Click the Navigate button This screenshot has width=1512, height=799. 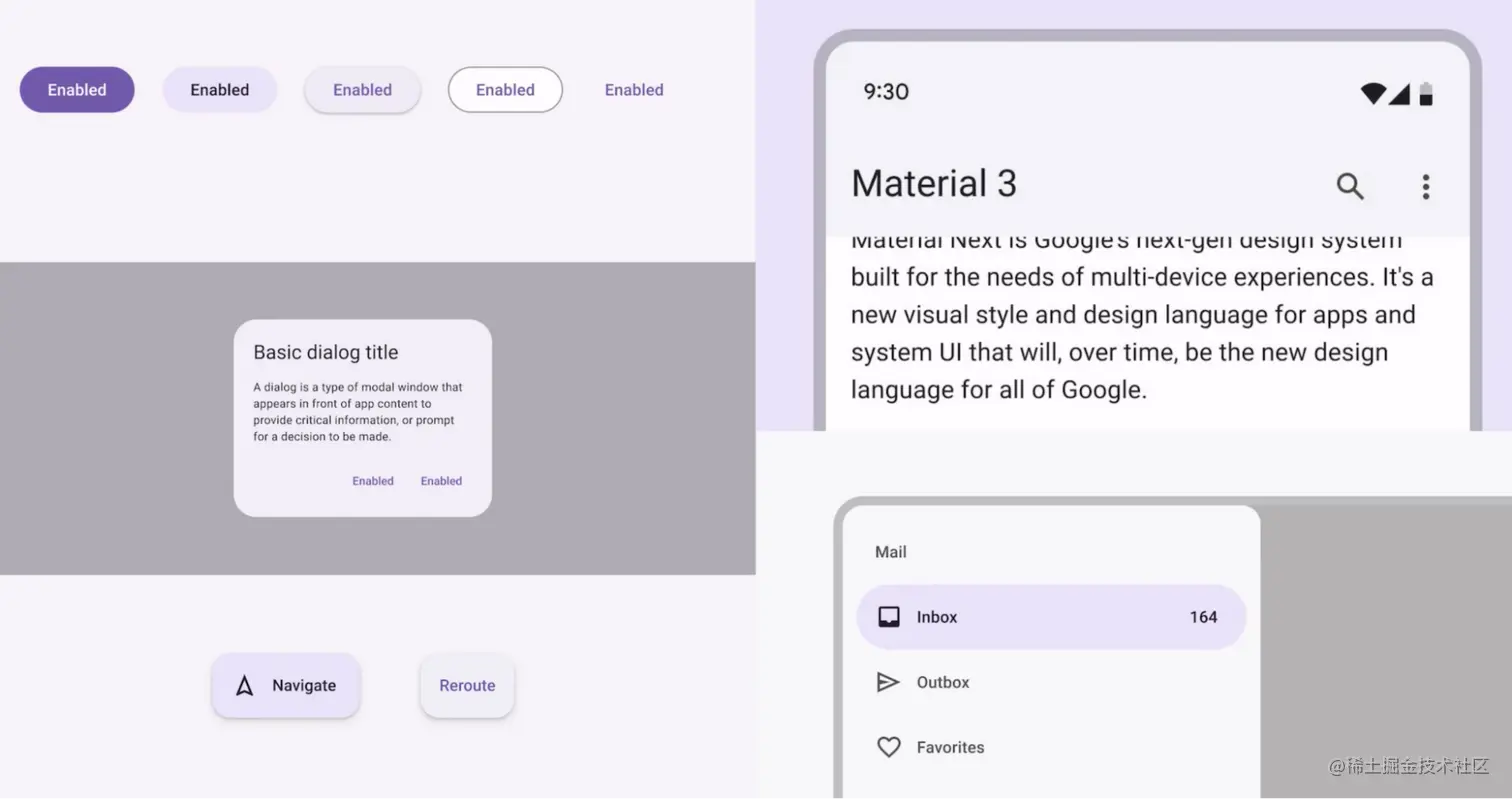(286, 686)
